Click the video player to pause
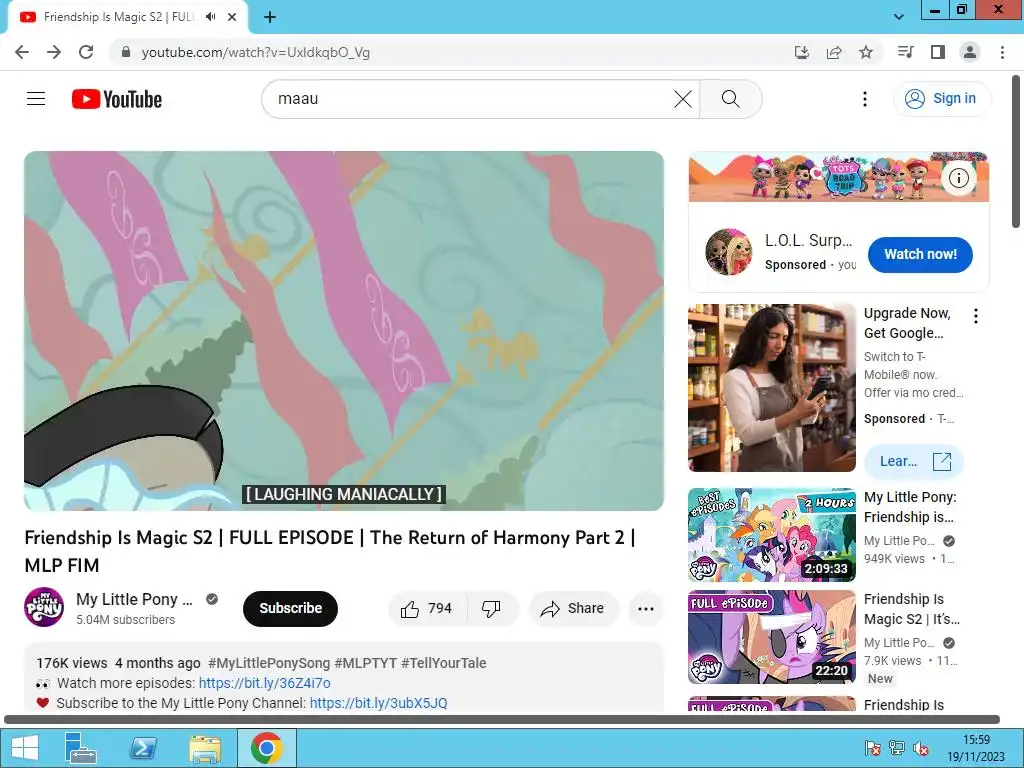 tap(344, 330)
